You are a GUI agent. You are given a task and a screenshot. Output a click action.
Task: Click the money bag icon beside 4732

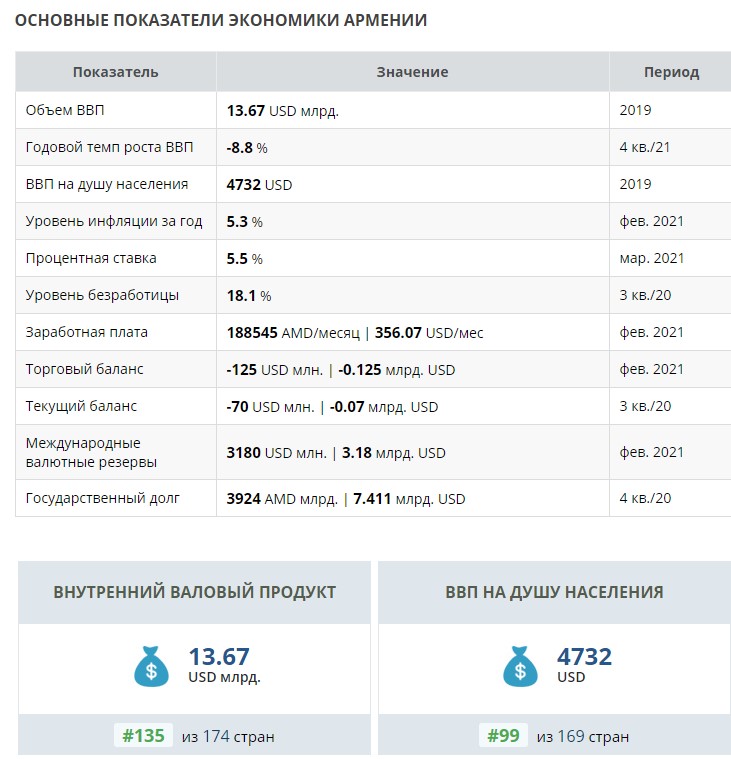coord(520,666)
